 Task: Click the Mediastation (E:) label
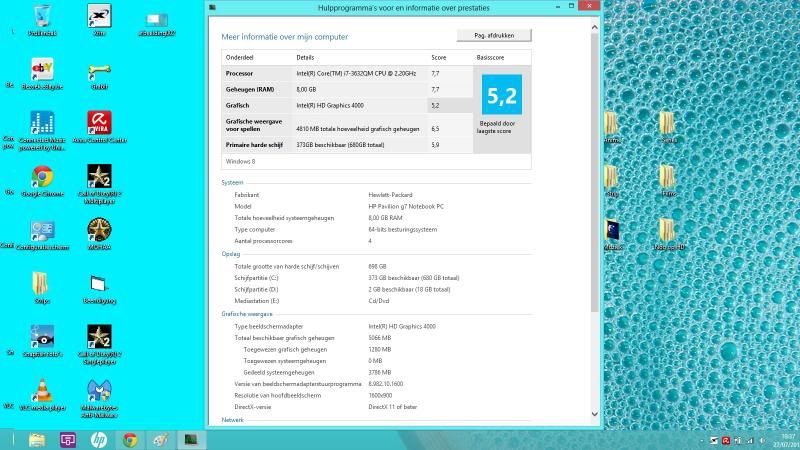(x=257, y=301)
